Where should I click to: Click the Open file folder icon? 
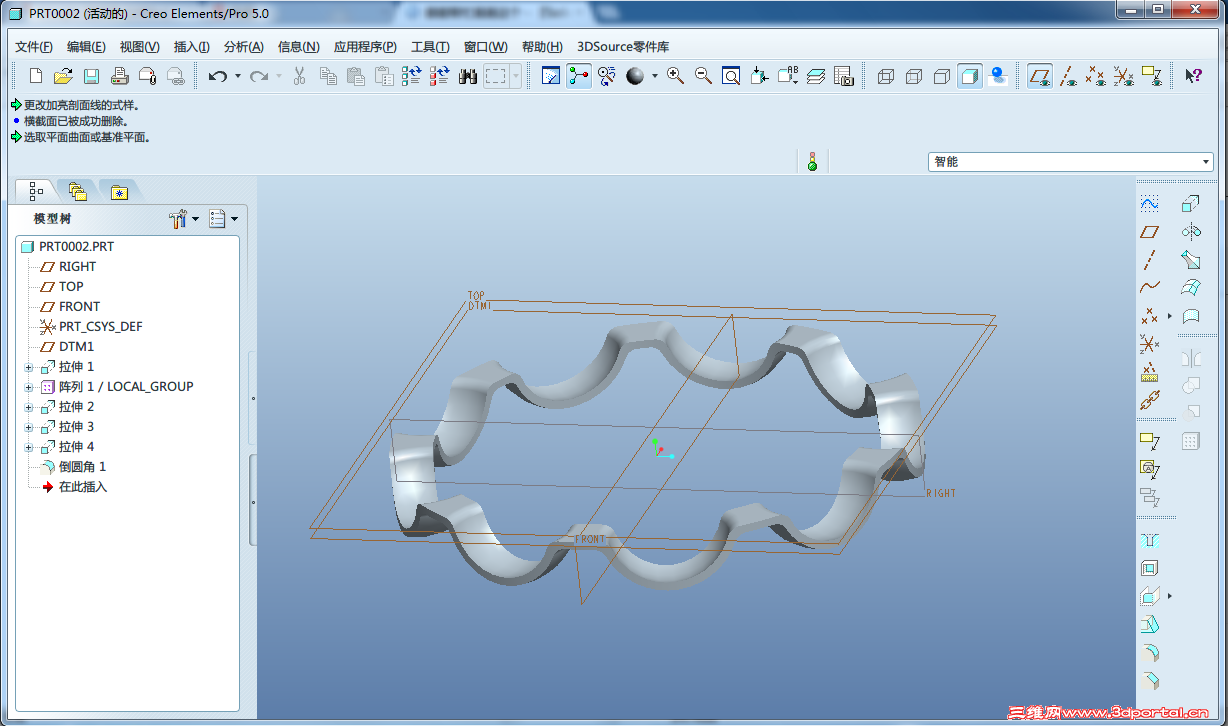coord(63,76)
